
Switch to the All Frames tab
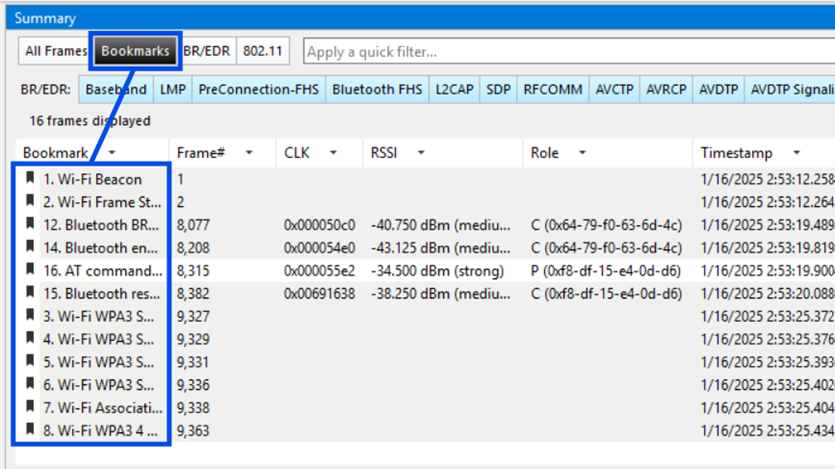click(x=54, y=51)
